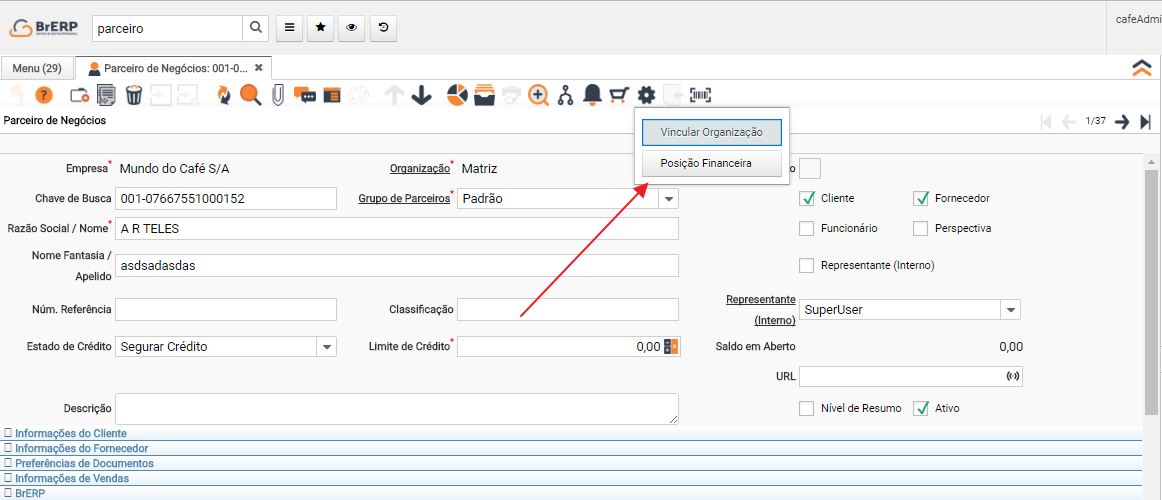Click the orange Help question mark icon
This screenshot has height=500, width=1162.
click(x=43, y=95)
